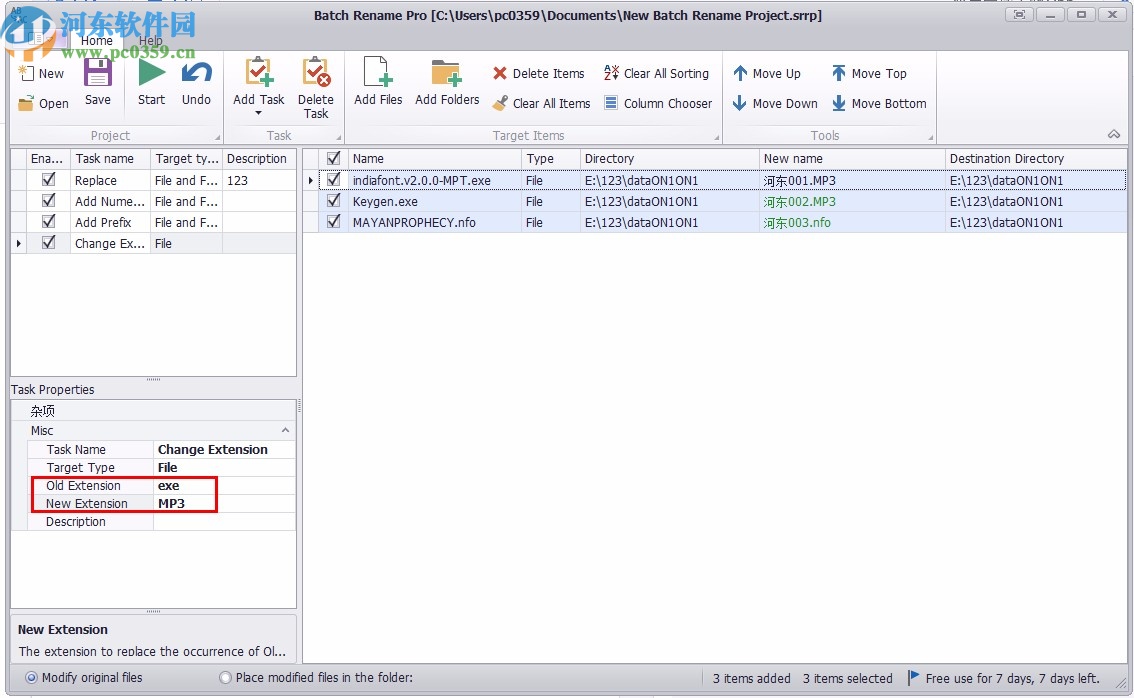Click the New Extension value field
Image resolution: width=1134 pixels, height=698 pixels.
(x=224, y=504)
